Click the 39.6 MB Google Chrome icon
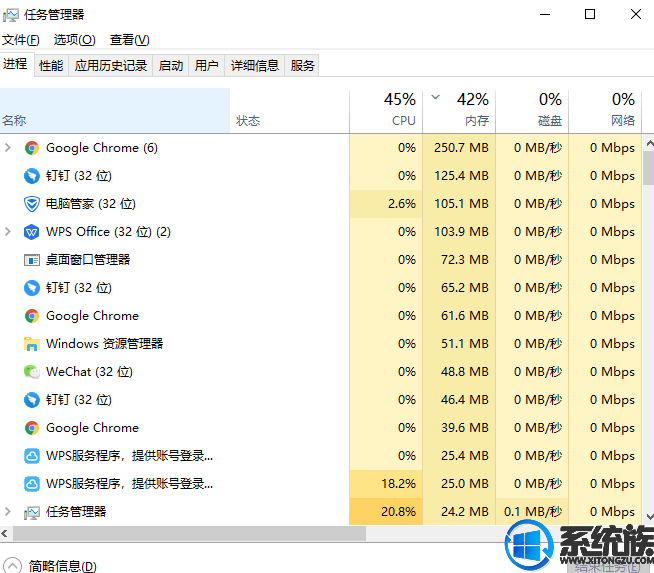This screenshot has width=654, height=573. click(32, 428)
